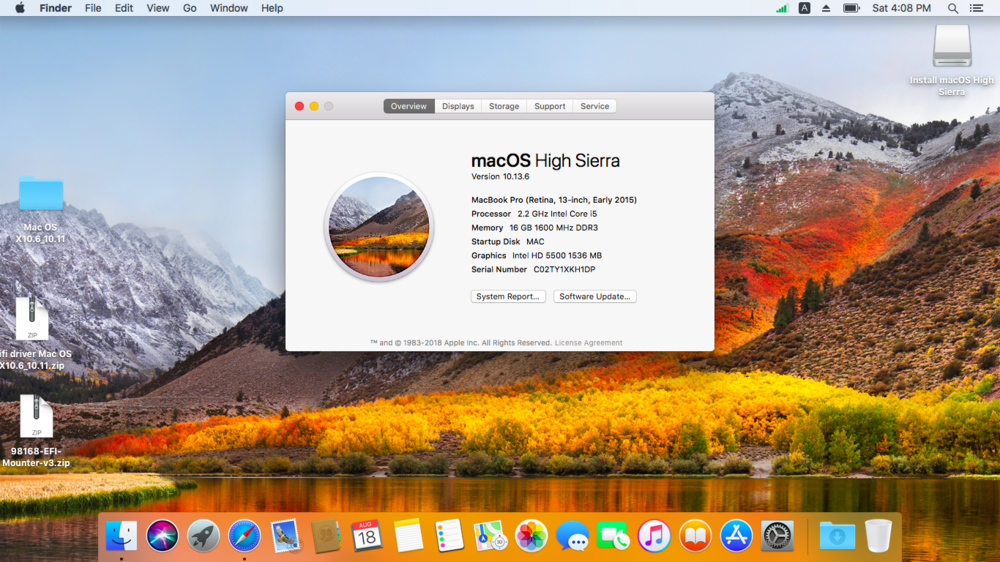Switch to the Displays tab

click(458, 106)
